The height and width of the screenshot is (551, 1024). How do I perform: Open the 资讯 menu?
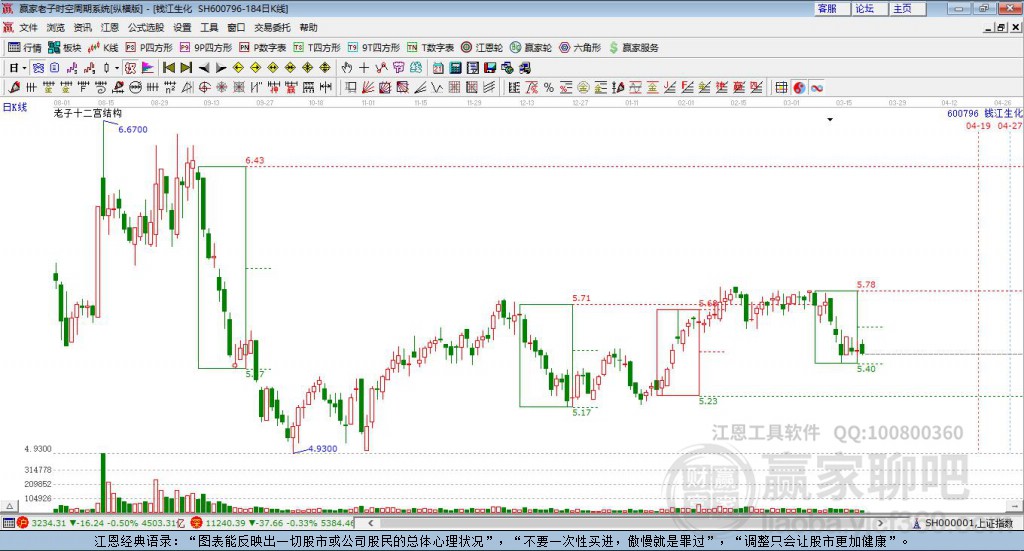point(82,27)
